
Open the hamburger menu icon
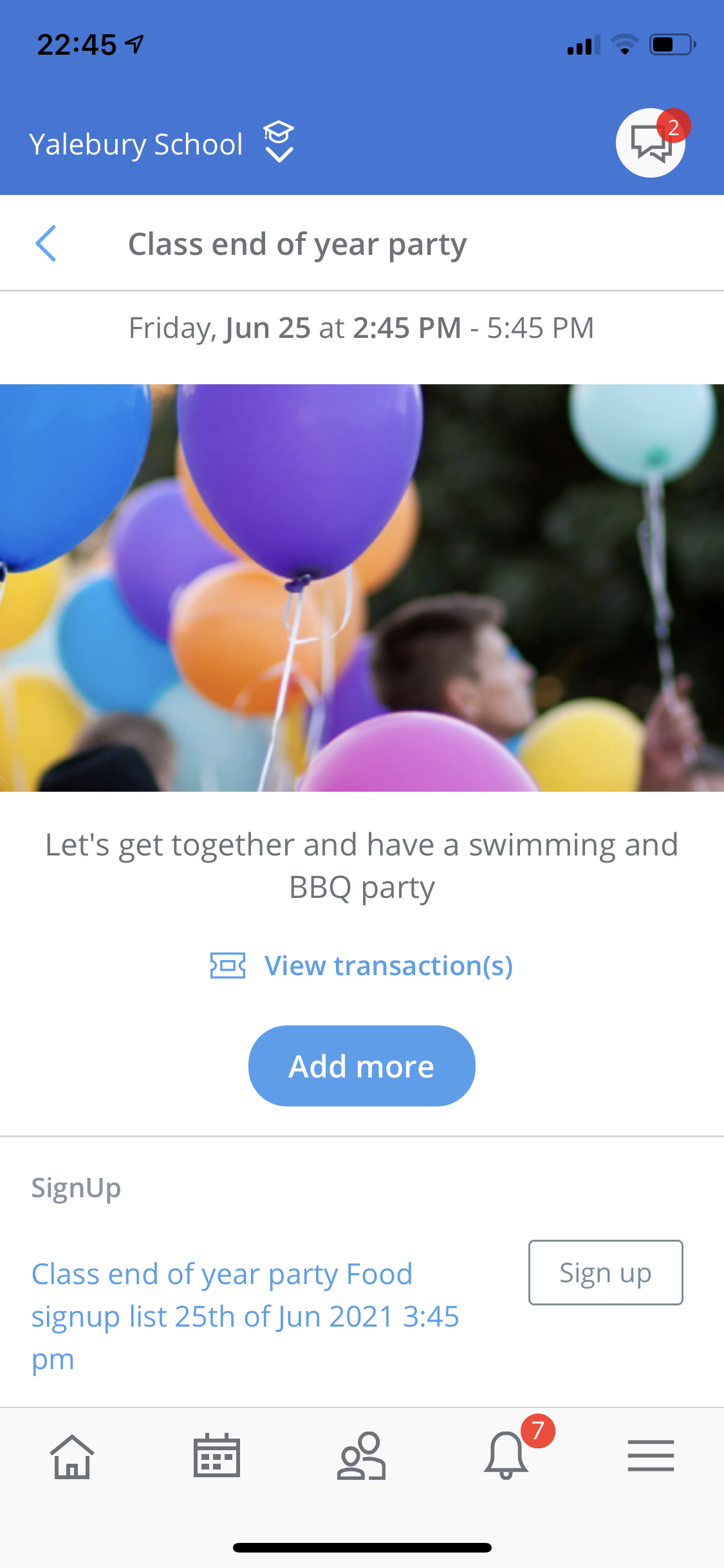pos(651,1456)
